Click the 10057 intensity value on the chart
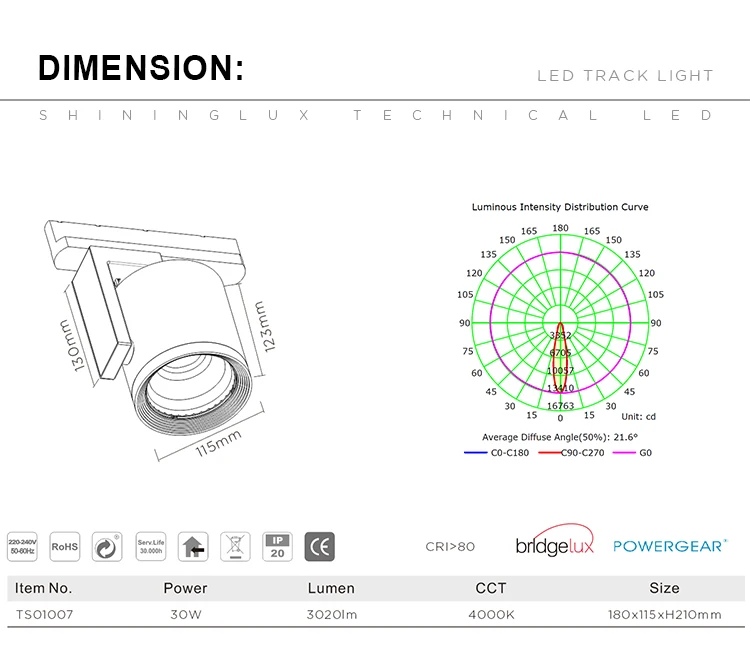The image size is (750, 671). [561, 370]
